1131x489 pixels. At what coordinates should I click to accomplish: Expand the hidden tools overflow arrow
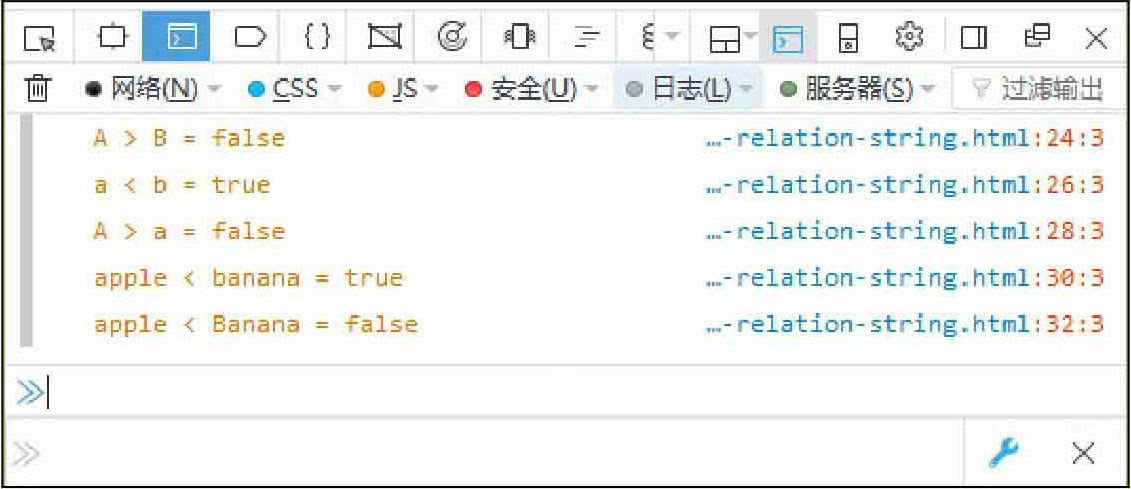[x=672, y=36]
